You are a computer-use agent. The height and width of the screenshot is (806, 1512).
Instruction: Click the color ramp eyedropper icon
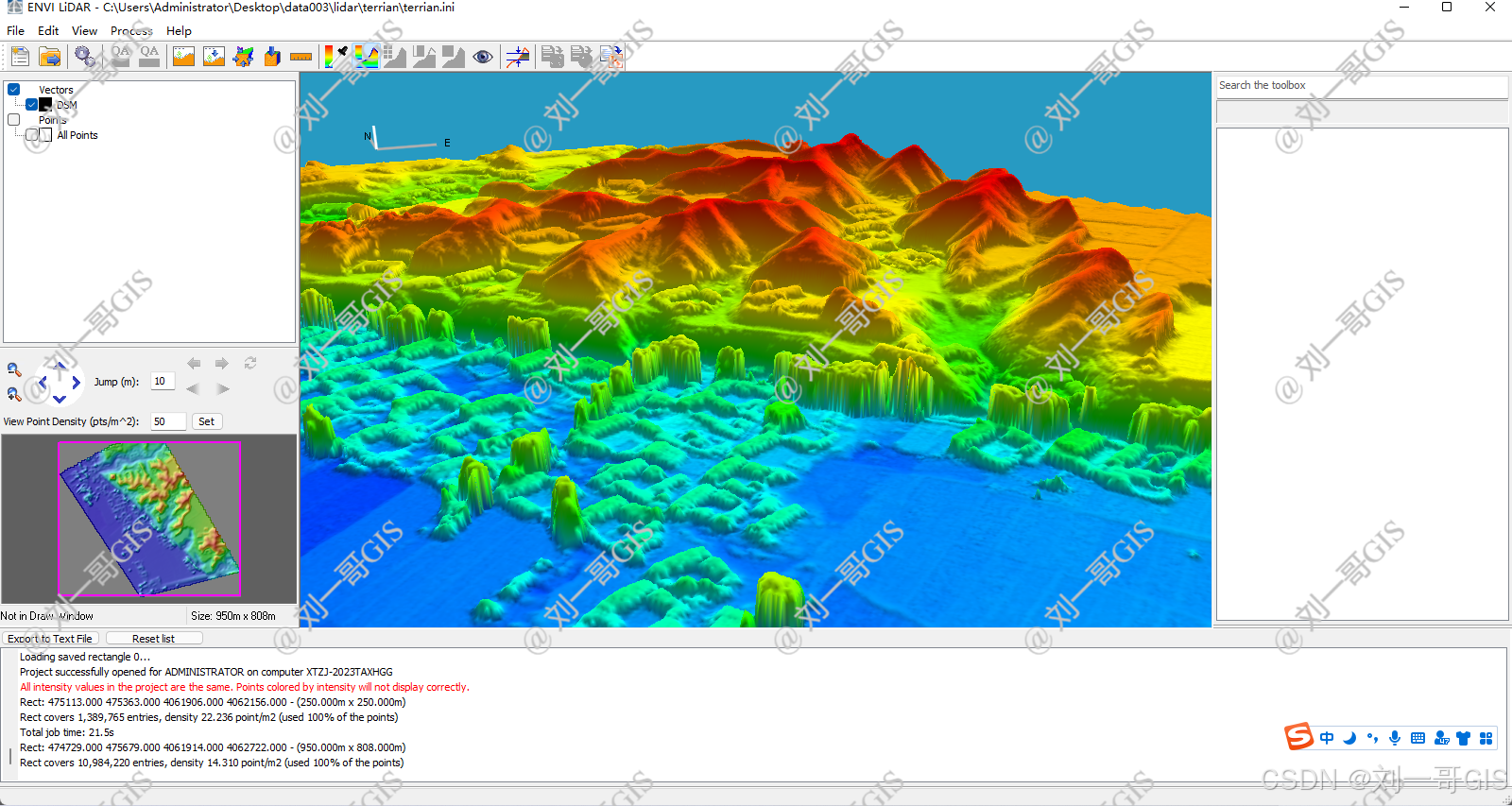pyautogui.click(x=335, y=57)
